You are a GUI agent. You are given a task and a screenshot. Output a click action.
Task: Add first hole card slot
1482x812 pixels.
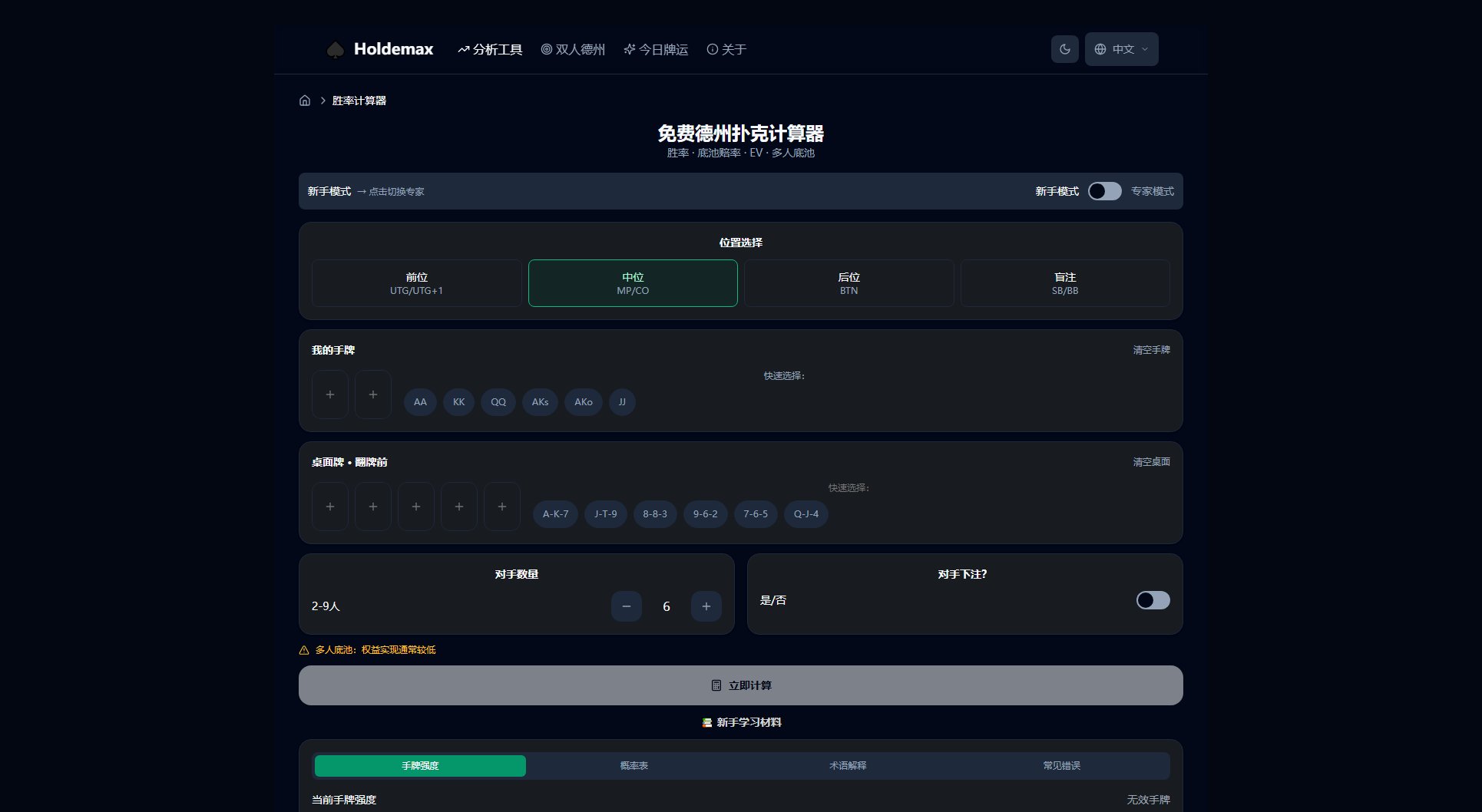pyautogui.click(x=330, y=394)
